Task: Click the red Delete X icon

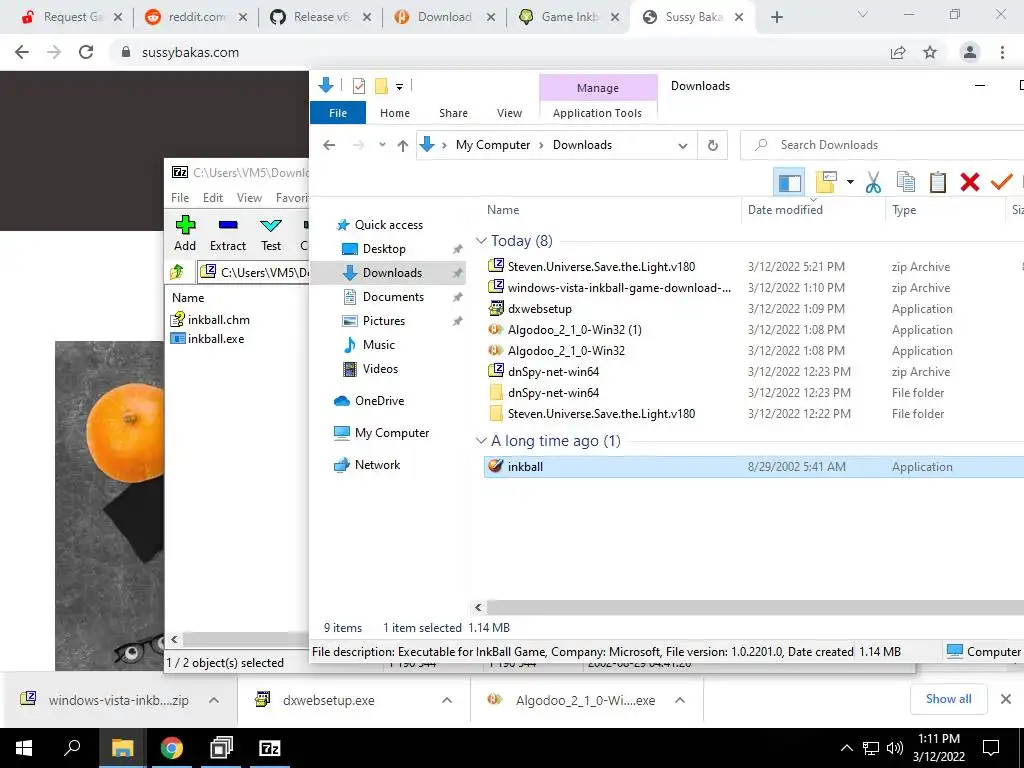Action: (x=970, y=182)
